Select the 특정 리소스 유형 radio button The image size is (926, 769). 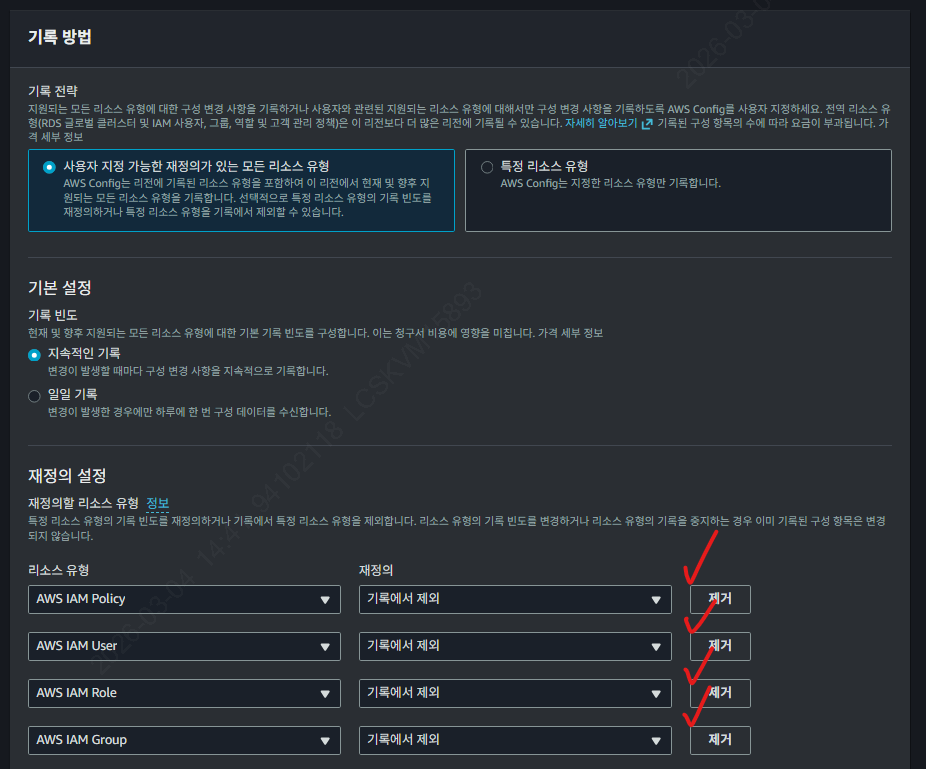[487, 167]
